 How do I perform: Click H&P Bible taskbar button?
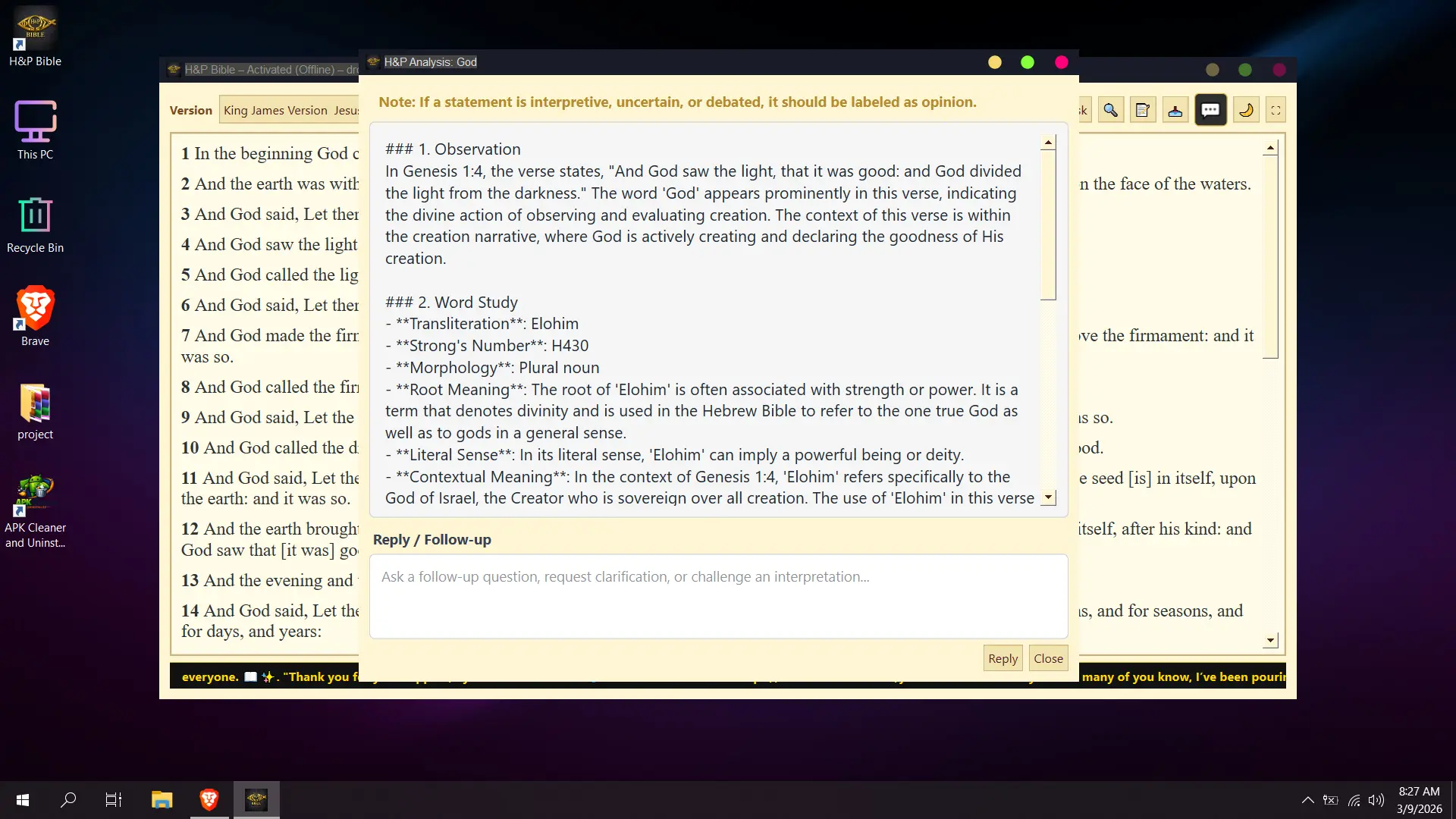(256, 800)
